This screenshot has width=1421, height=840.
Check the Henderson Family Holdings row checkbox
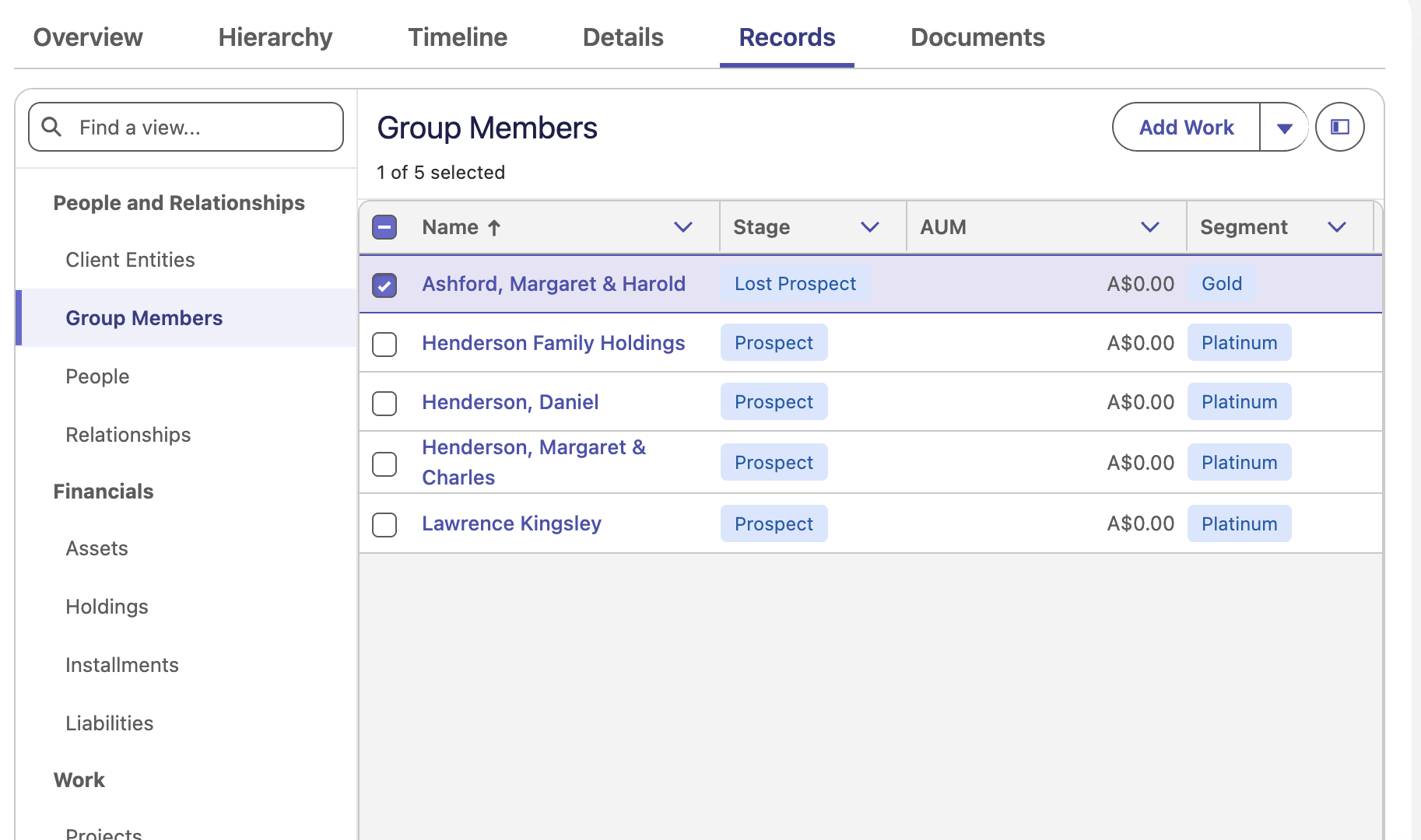pyautogui.click(x=384, y=344)
